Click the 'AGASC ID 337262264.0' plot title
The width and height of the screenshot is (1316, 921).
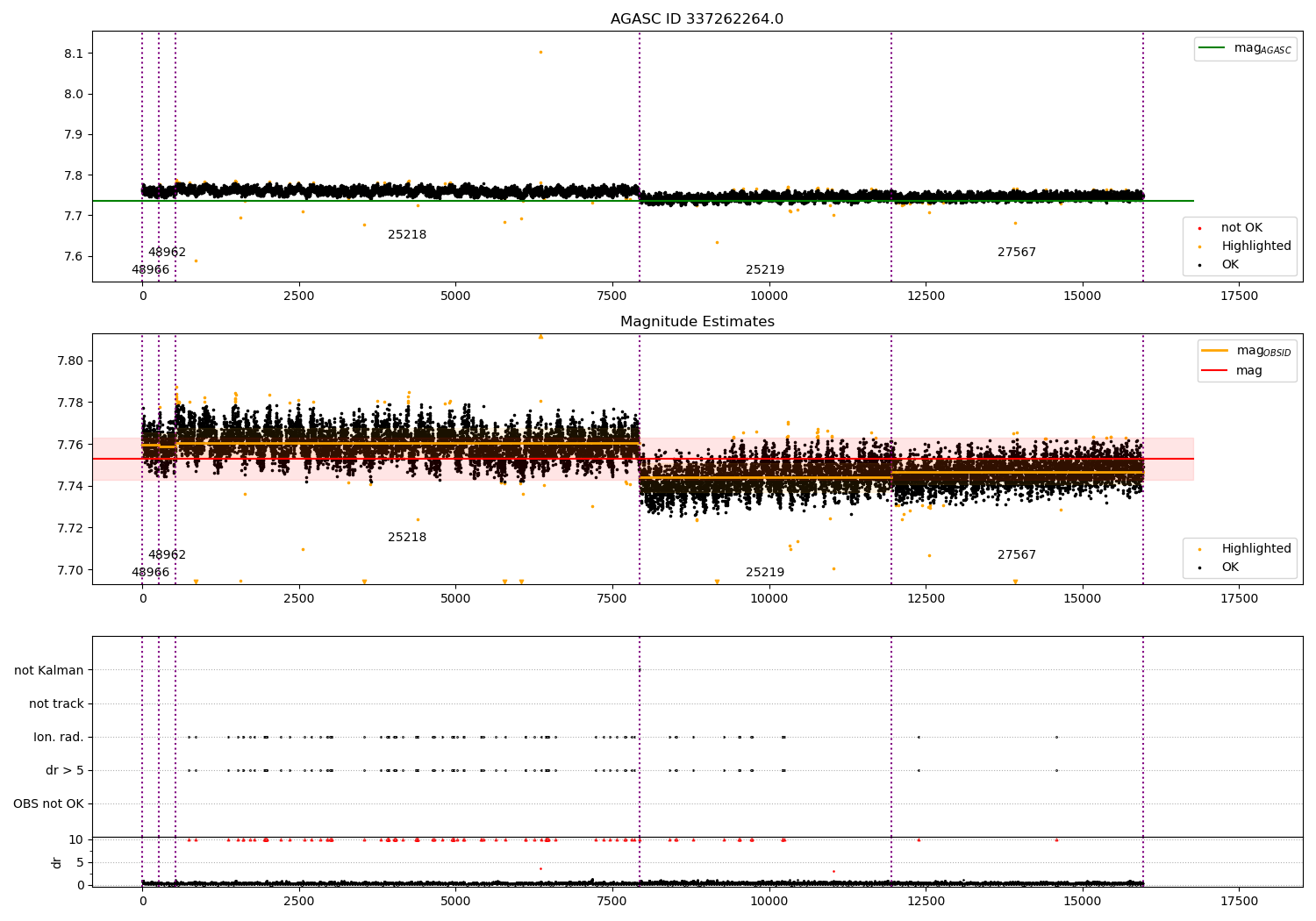[x=697, y=19]
